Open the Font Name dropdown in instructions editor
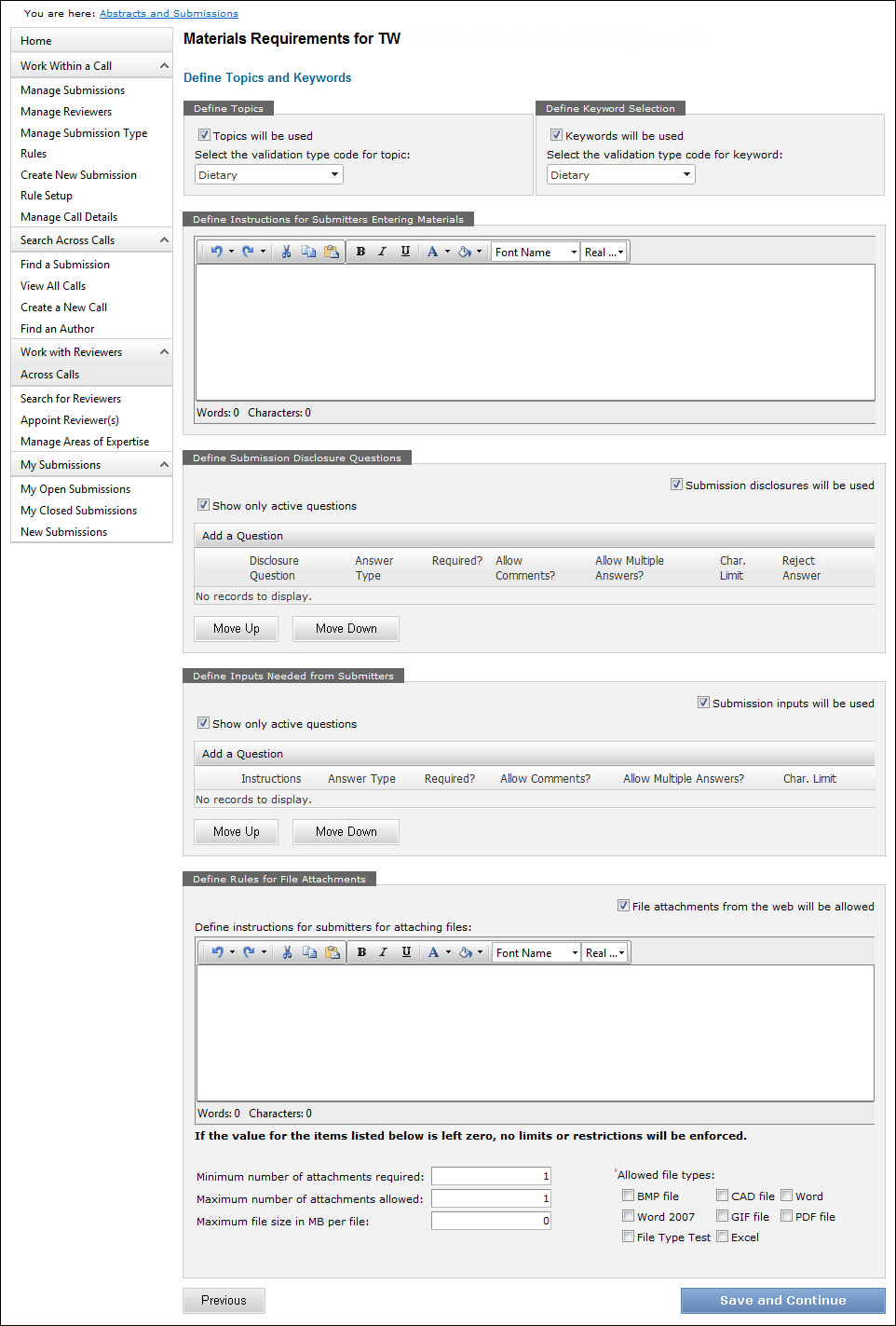 click(536, 253)
